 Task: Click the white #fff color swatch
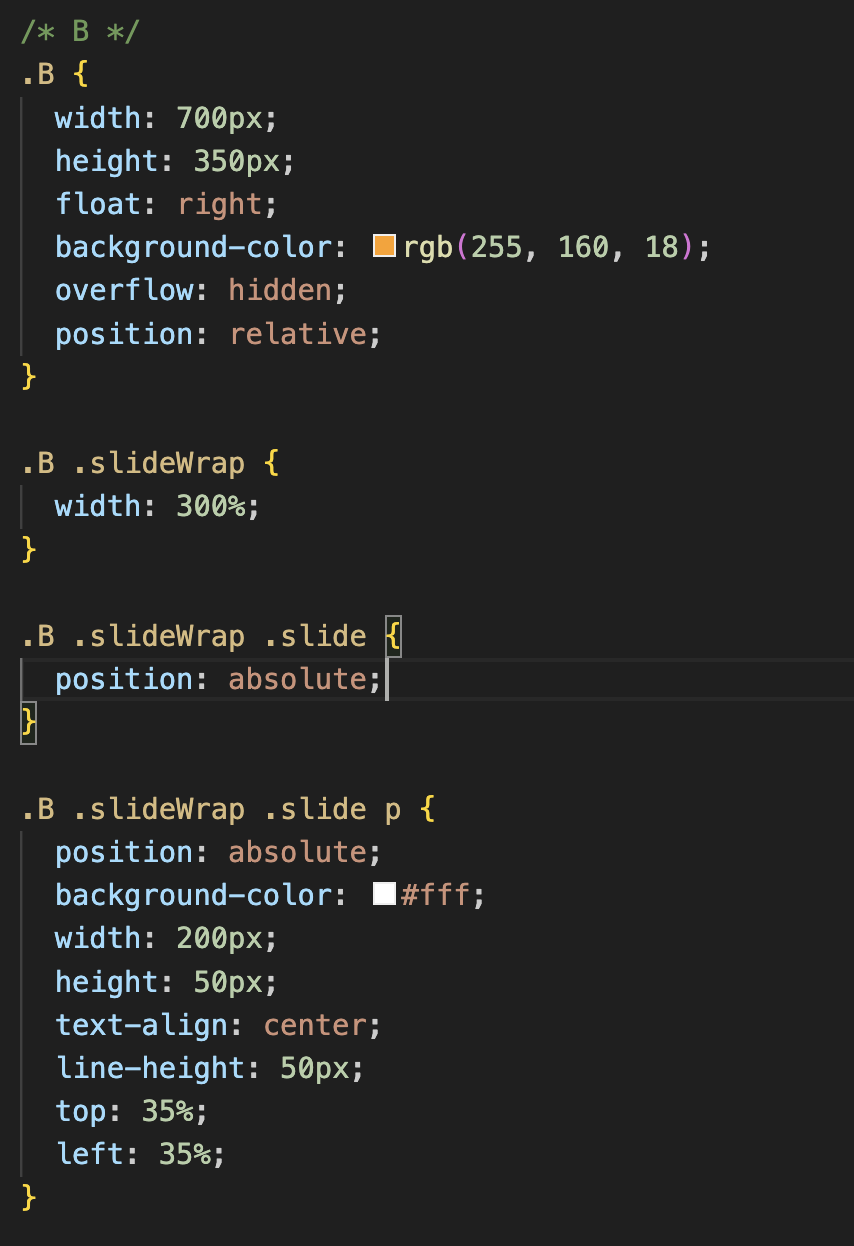[384, 894]
